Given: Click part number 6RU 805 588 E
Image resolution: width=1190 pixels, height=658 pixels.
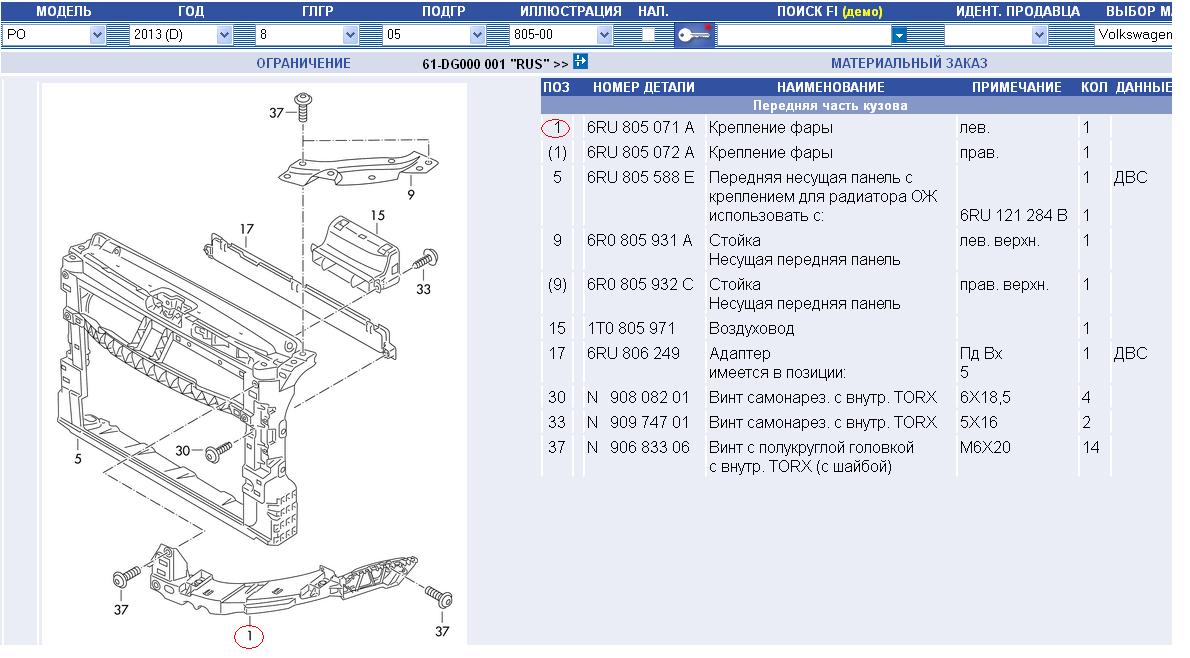Looking at the screenshot, I should point(639,178).
